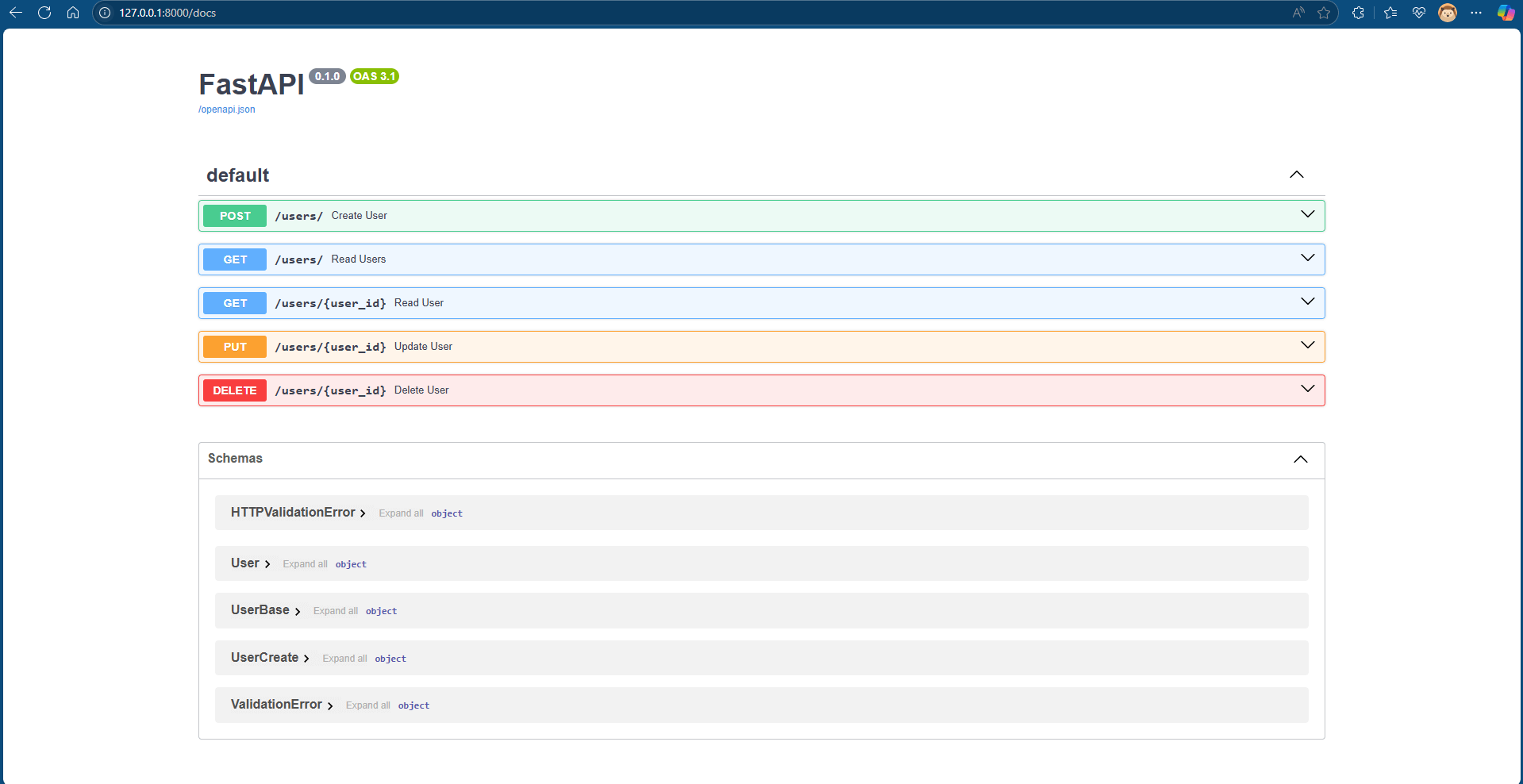Viewport: 1523px width, 784px height.
Task: Add this page to favorites
Action: (1324, 13)
